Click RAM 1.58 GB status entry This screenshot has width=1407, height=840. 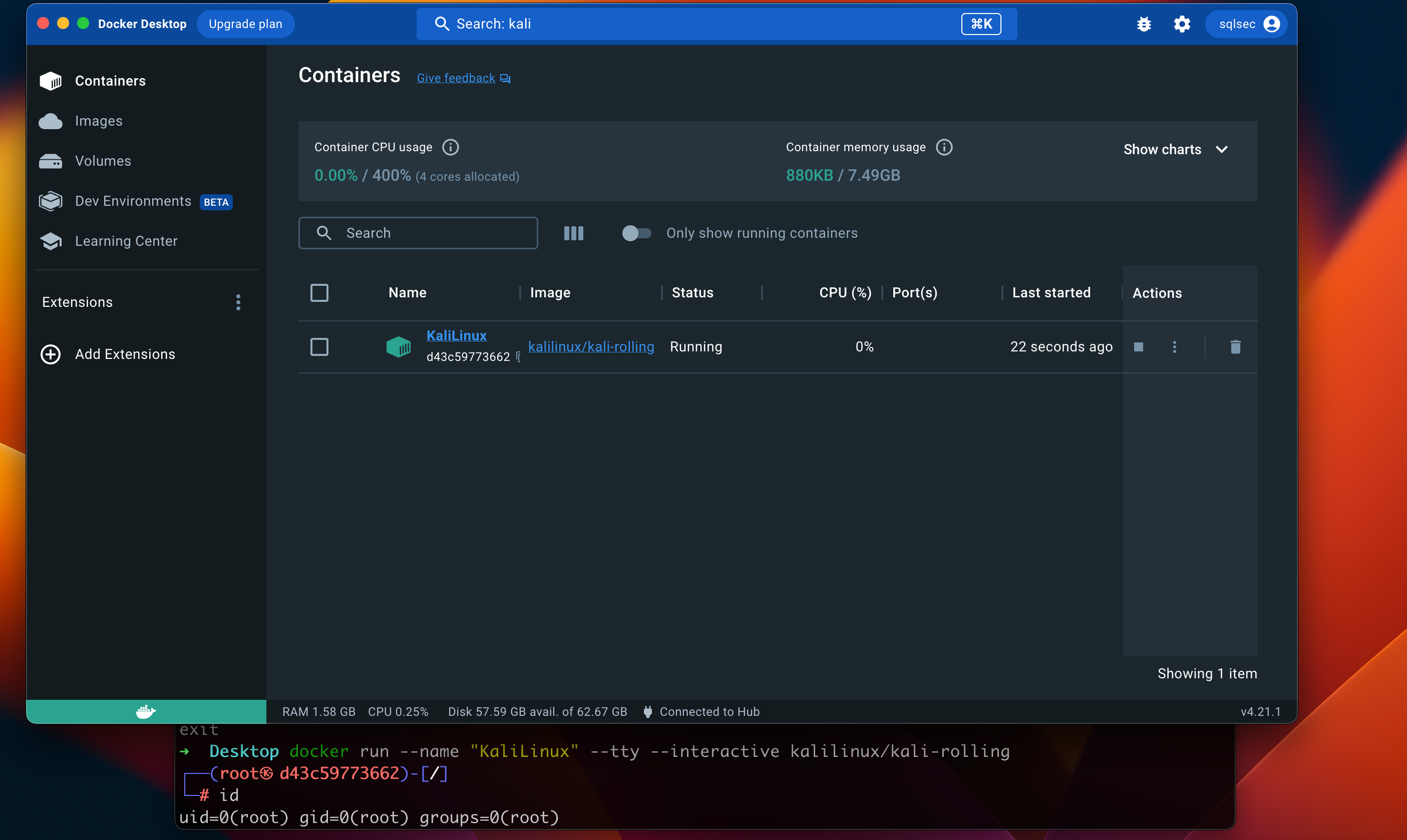(x=319, y=711)
